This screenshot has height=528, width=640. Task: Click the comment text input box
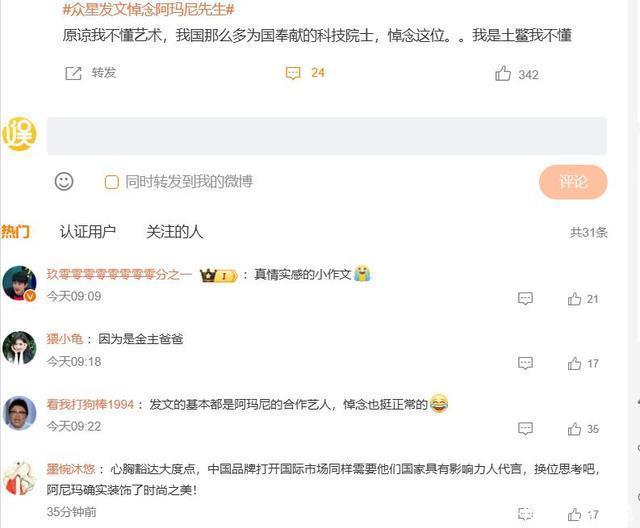327,136
